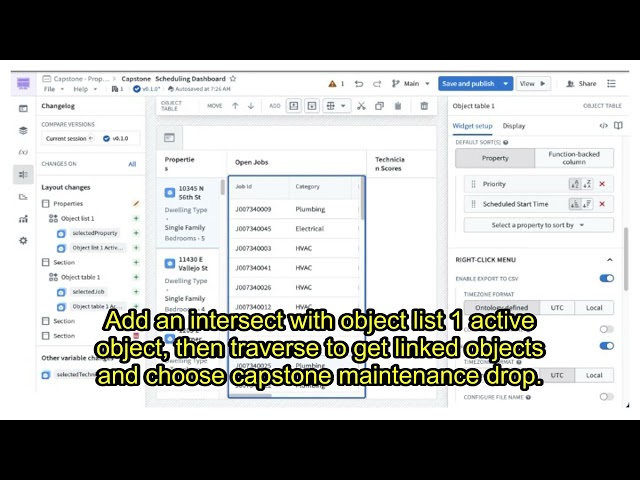Click the View button

point(533,84)
